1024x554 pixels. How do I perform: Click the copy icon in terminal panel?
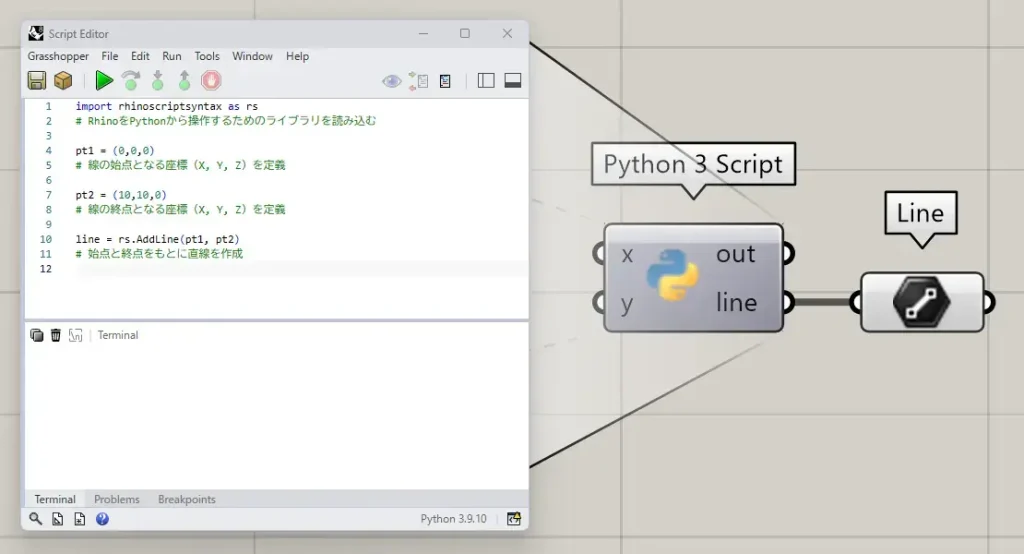tap(37, 335)
